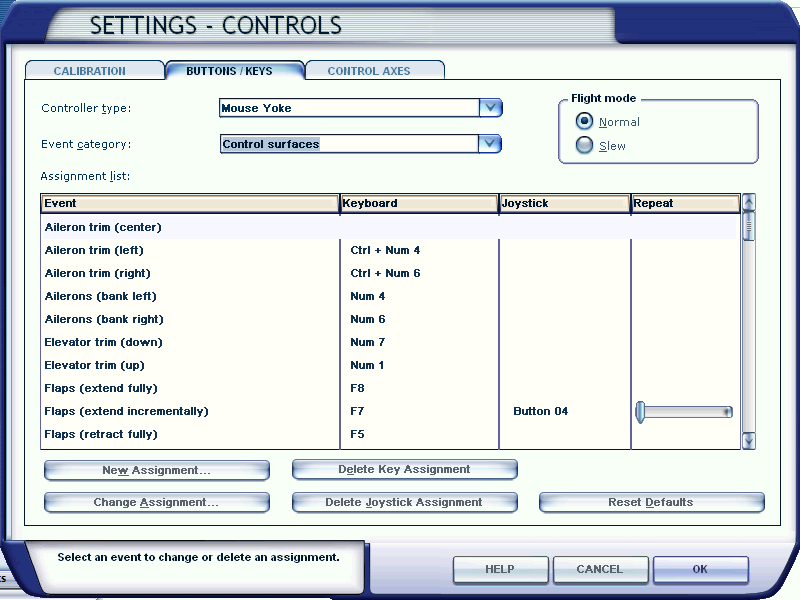
Task: Sort by the Event column header
Action: click(190, 203)
